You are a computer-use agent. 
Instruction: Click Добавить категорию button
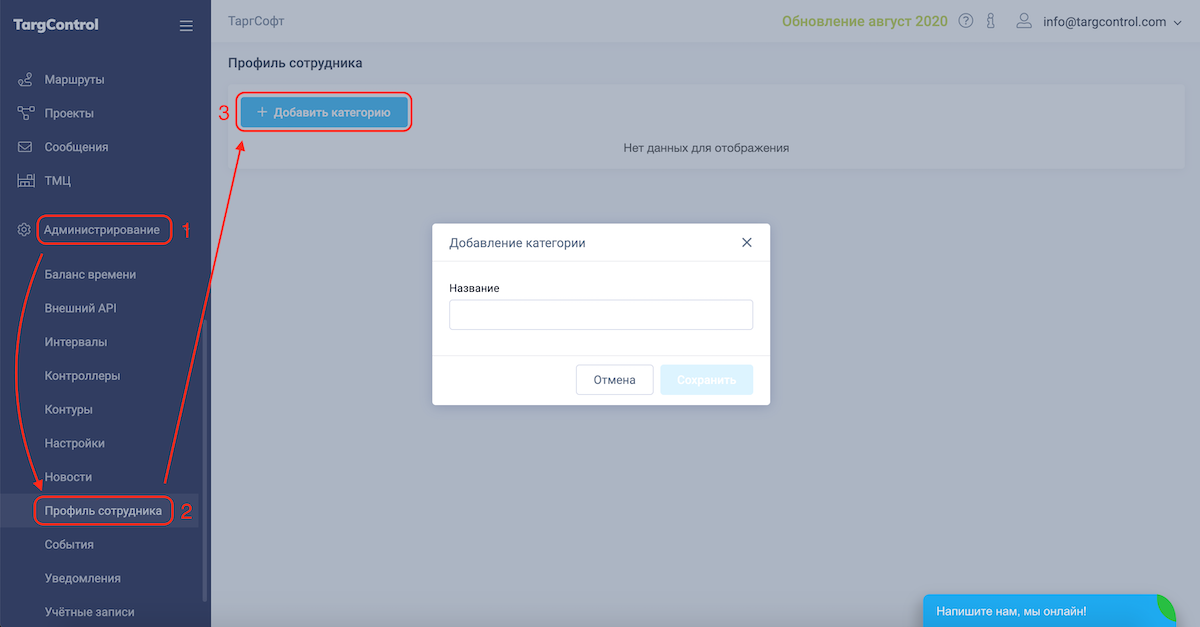324,112
